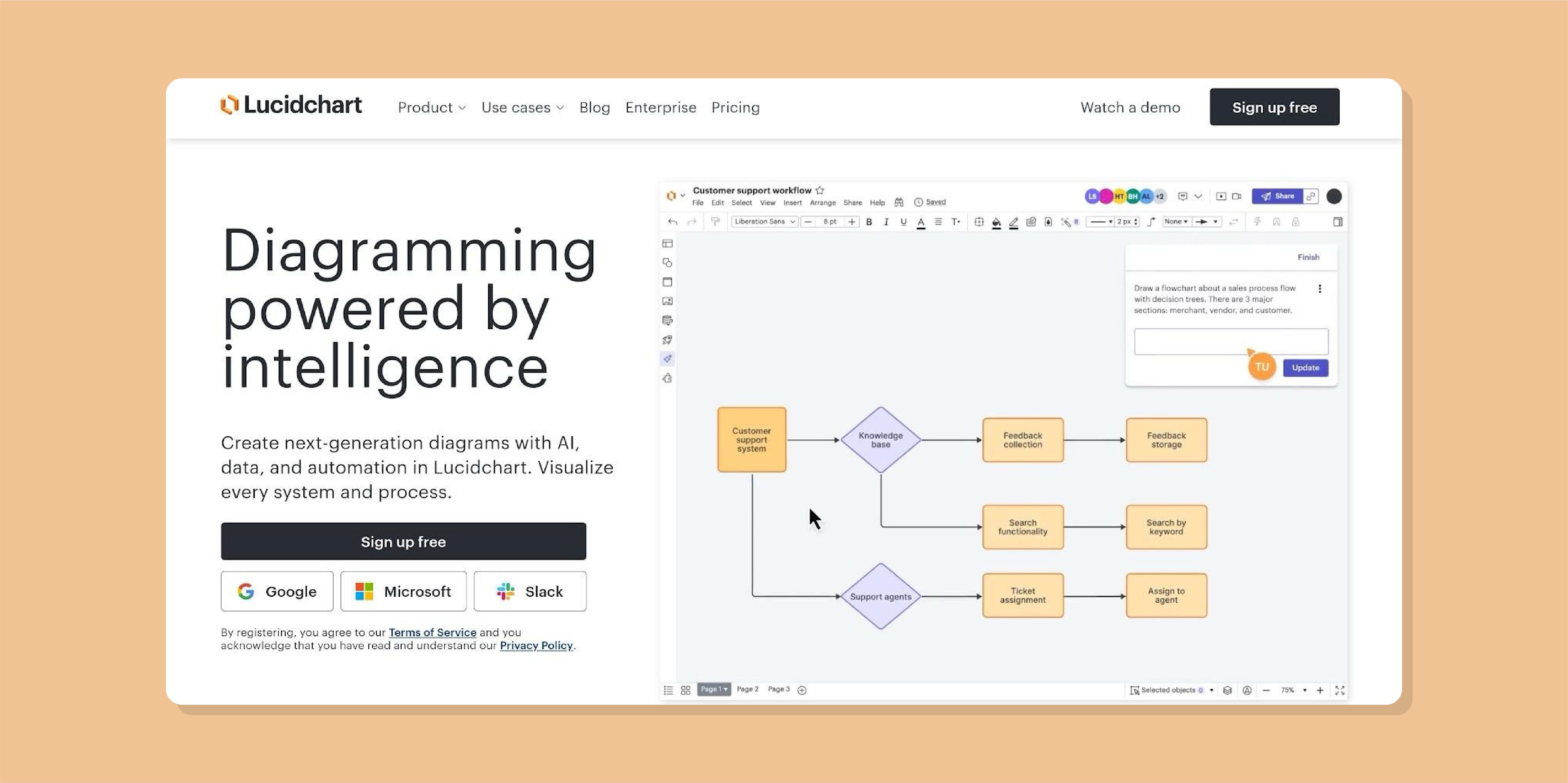Click the empty AI prompt input field

click(x=1231, y=341)
